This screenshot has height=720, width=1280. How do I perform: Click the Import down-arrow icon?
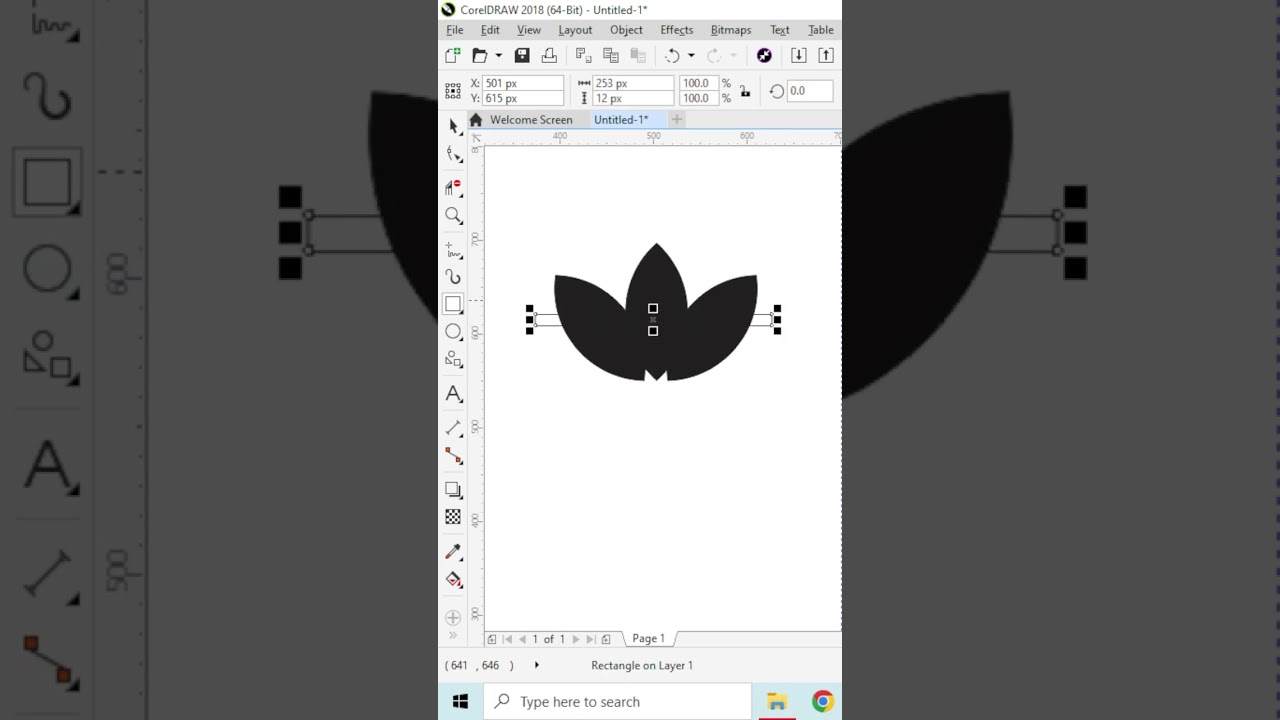(798, 55)
